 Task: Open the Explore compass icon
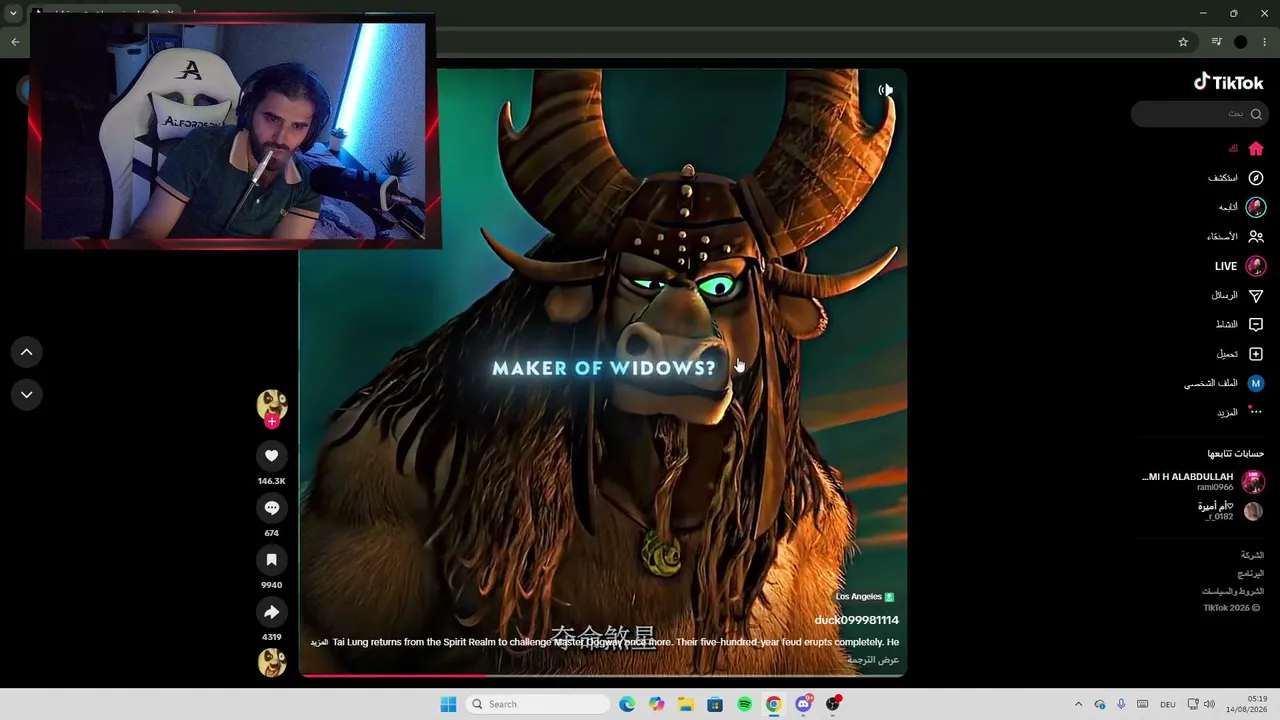(x=1256, y=178)
